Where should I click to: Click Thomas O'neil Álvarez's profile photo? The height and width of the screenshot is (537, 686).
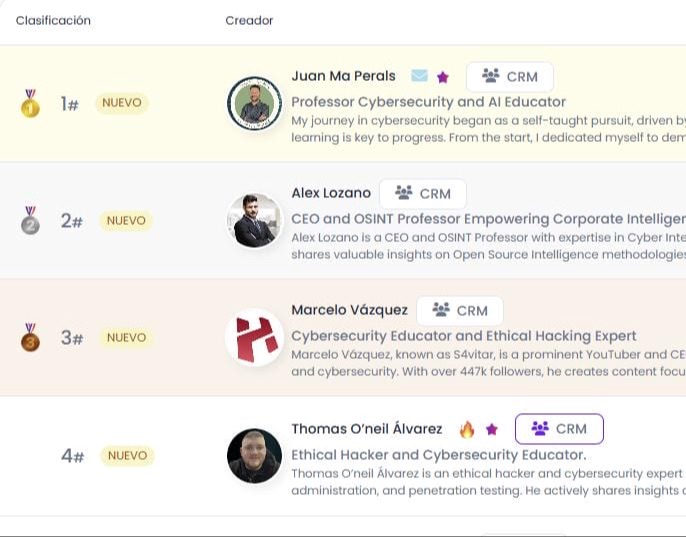(x=254, y=456)
